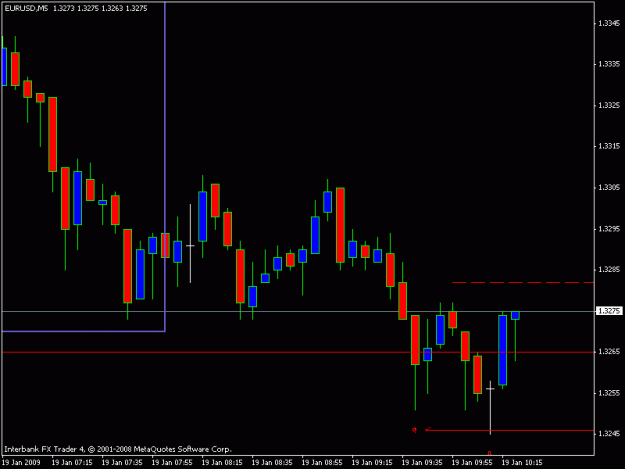Click the 19 Jan 08:15 time label
This screenshot has width=625, height=469.
(x=222, y=463)
